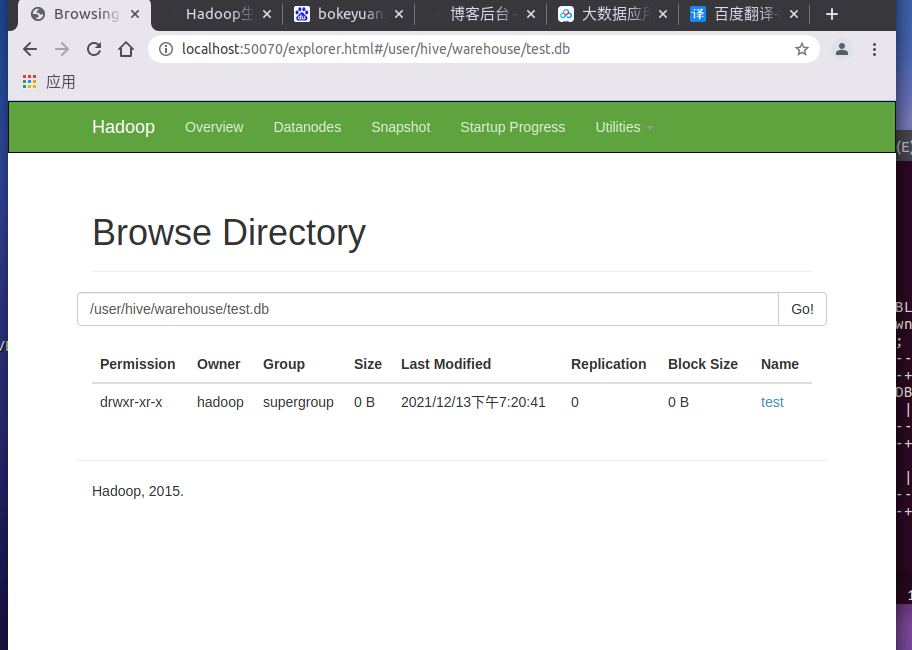
Task: Expand the Utilities dropdown menu
Action: [x=624, y=127]
